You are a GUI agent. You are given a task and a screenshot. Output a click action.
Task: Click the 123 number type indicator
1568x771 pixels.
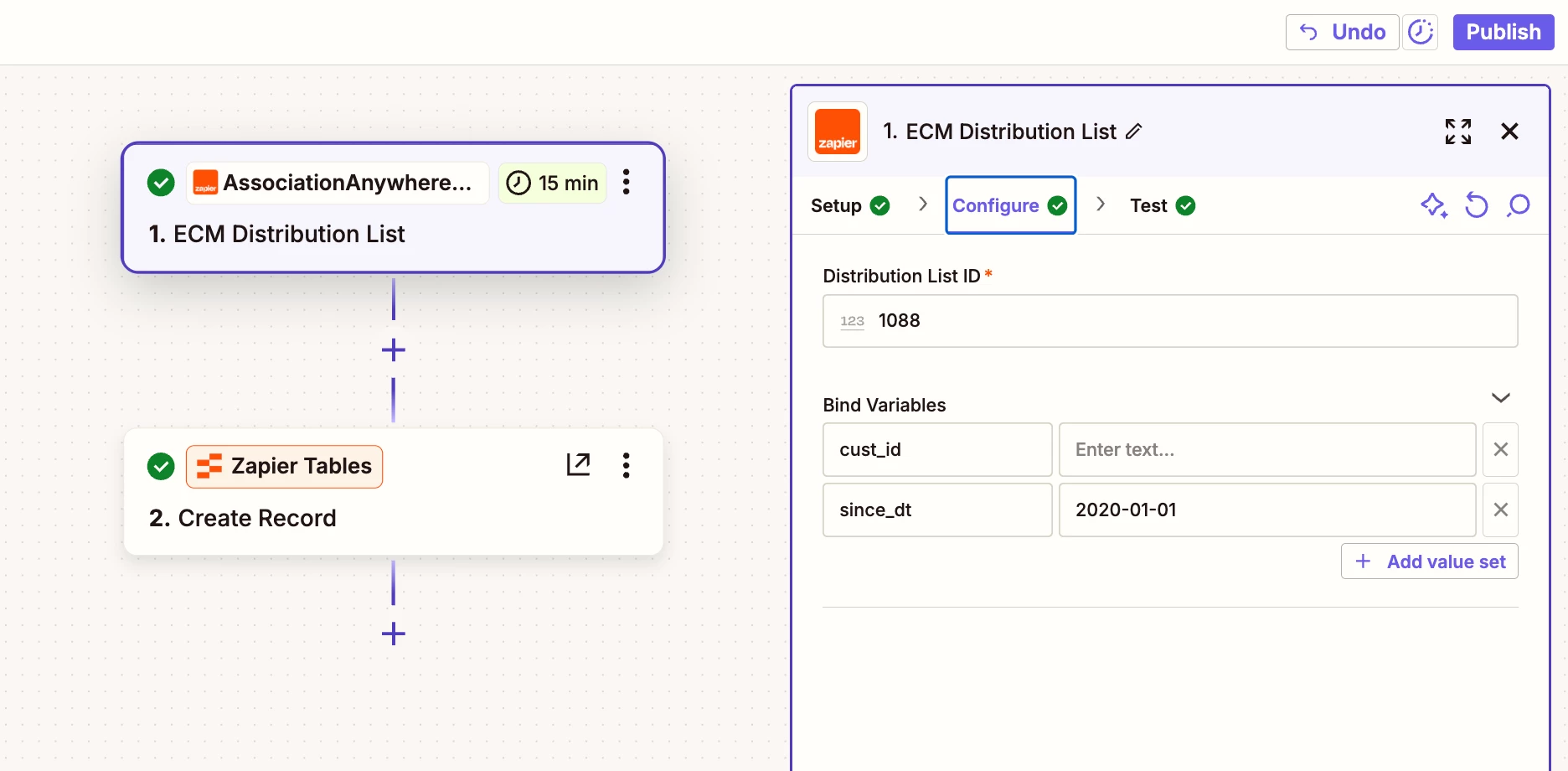point(852,321)
